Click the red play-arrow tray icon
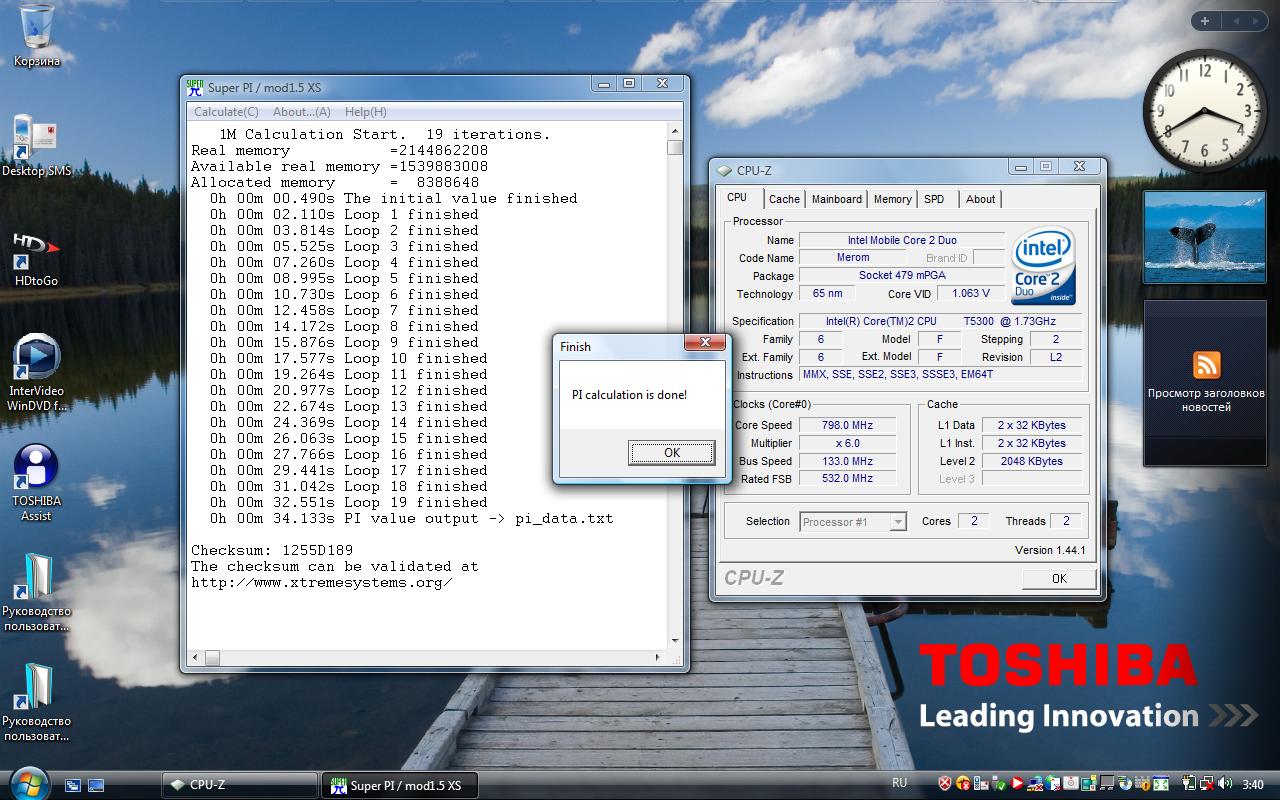This screenshot has height=800, width=1280. click(x=1017, y=783)
